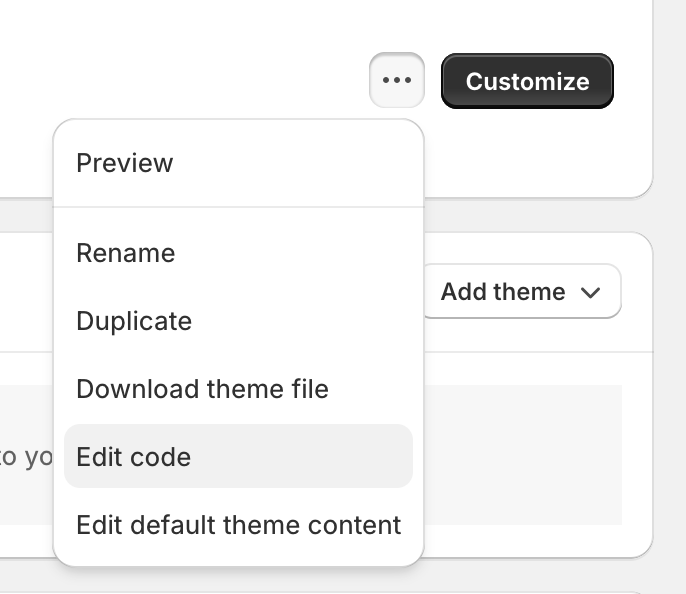Choose Rename in the actions menu
This screenshot has height=594, width=686.
click(126, 253)
